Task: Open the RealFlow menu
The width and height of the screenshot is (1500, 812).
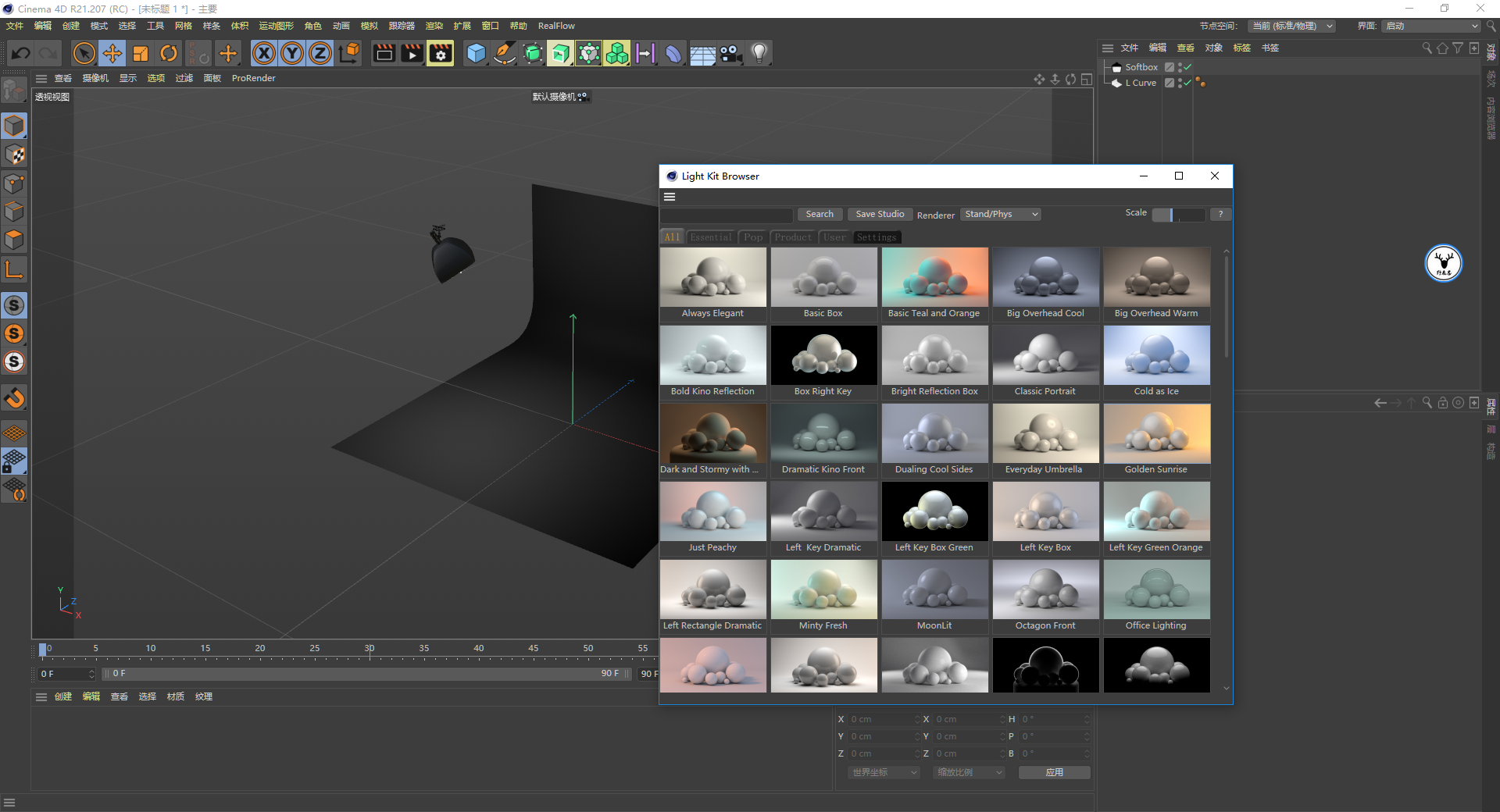Action: coord(555,26)
